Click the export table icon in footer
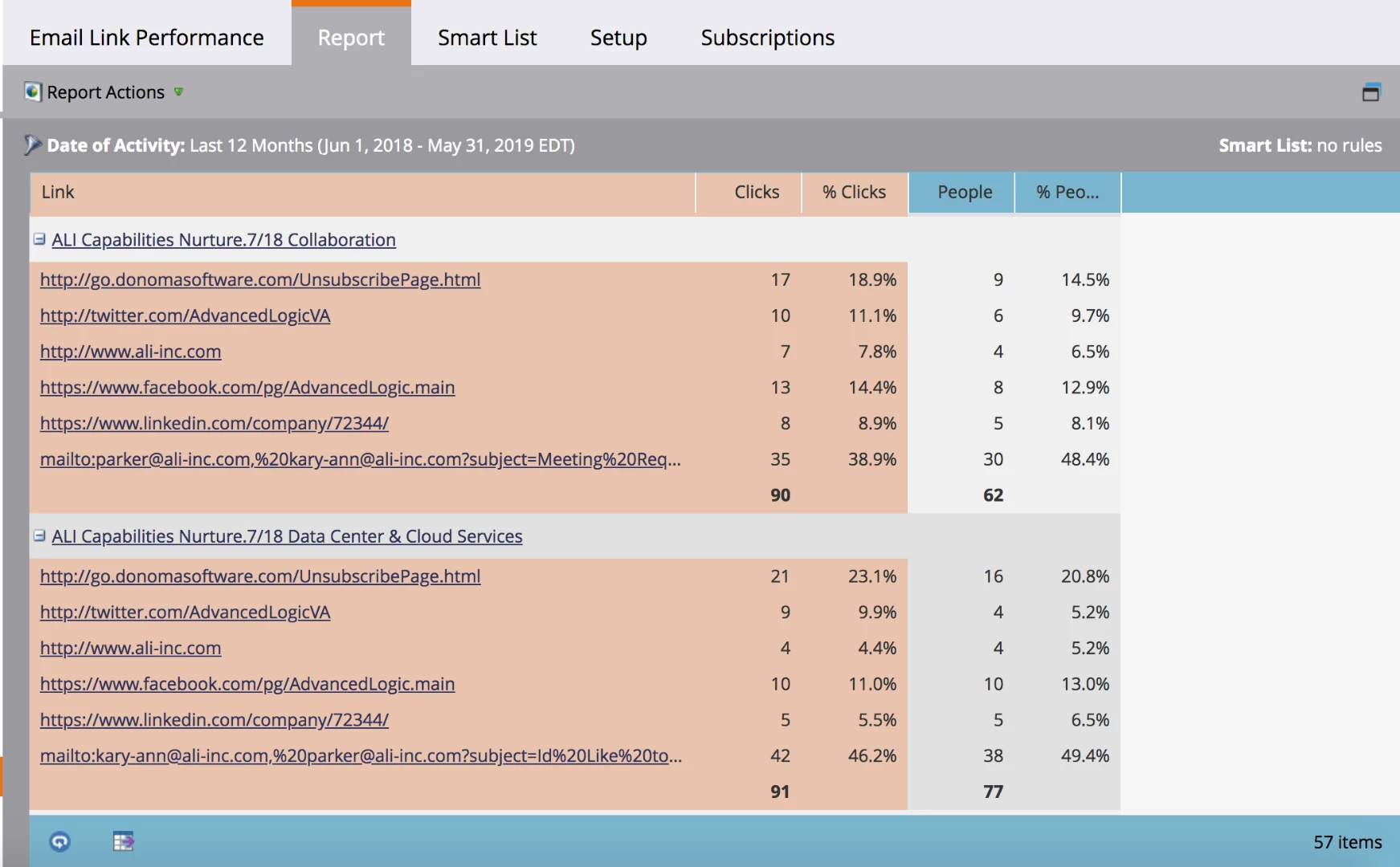 point(123,841)
